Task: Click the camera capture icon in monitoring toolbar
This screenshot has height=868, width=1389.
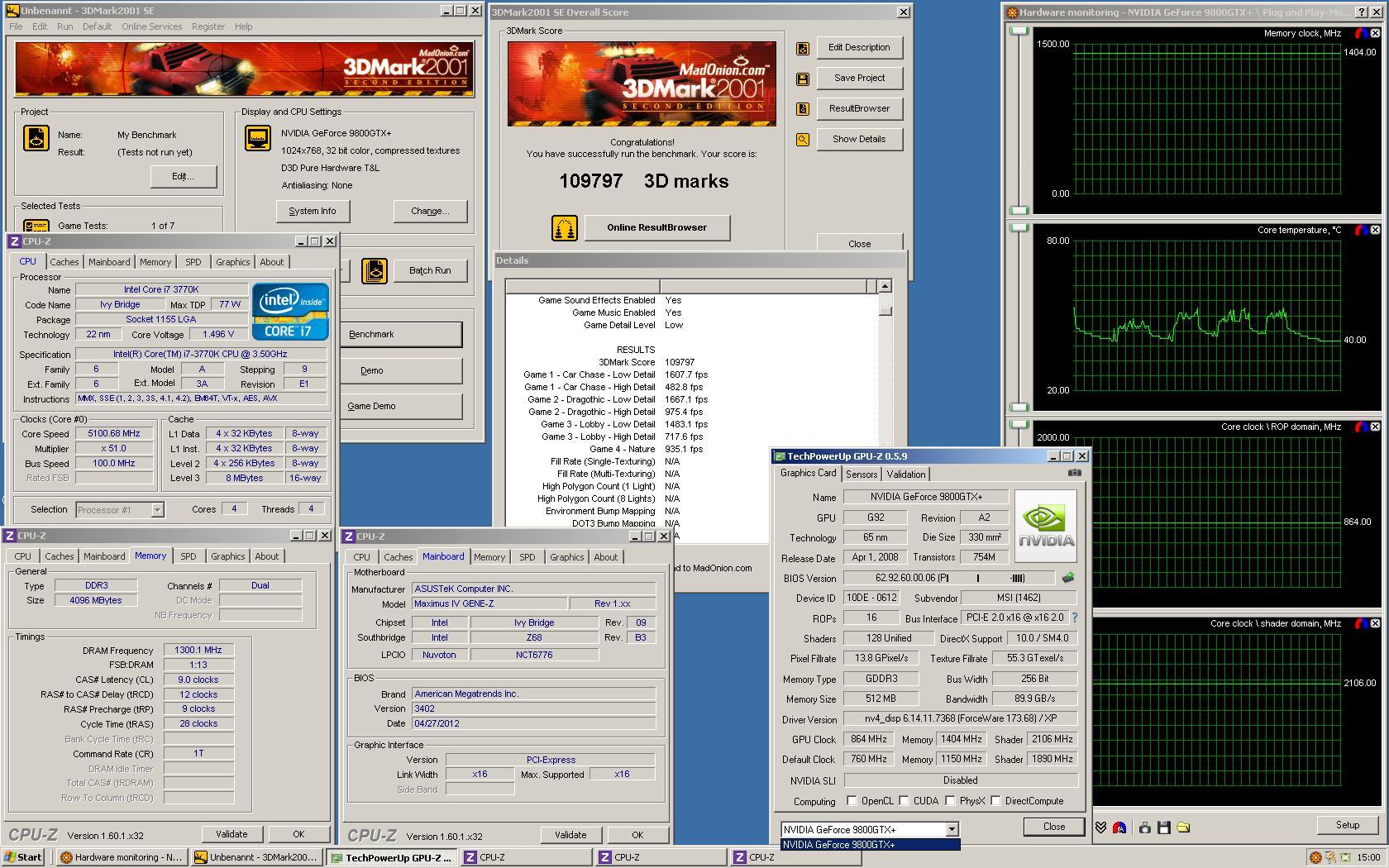Action: tap(1145, 827)
